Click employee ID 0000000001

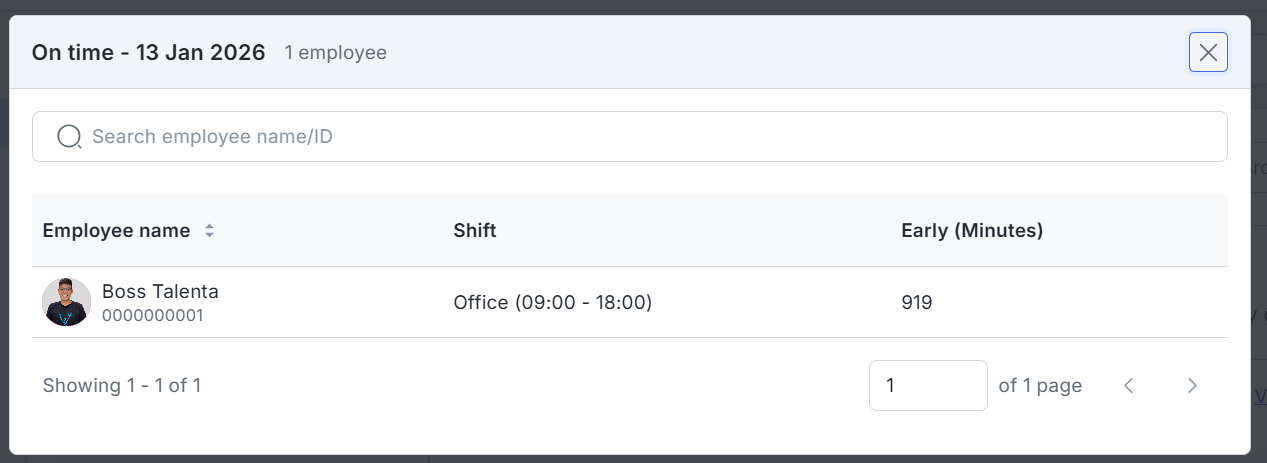coord(153,316)
